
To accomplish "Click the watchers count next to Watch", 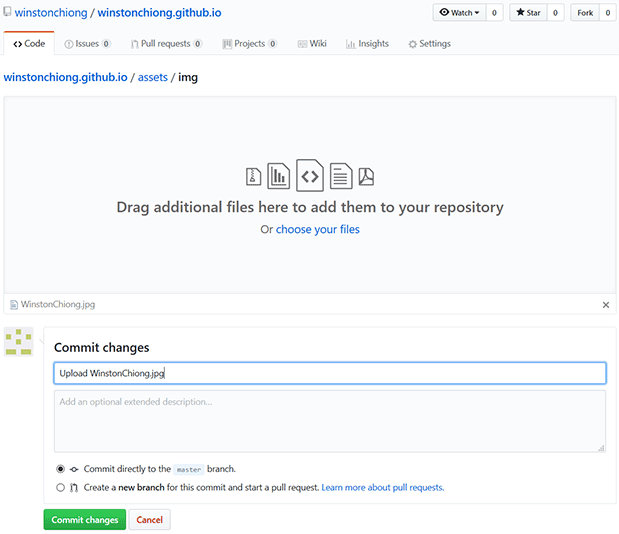I will coord(494,13).
